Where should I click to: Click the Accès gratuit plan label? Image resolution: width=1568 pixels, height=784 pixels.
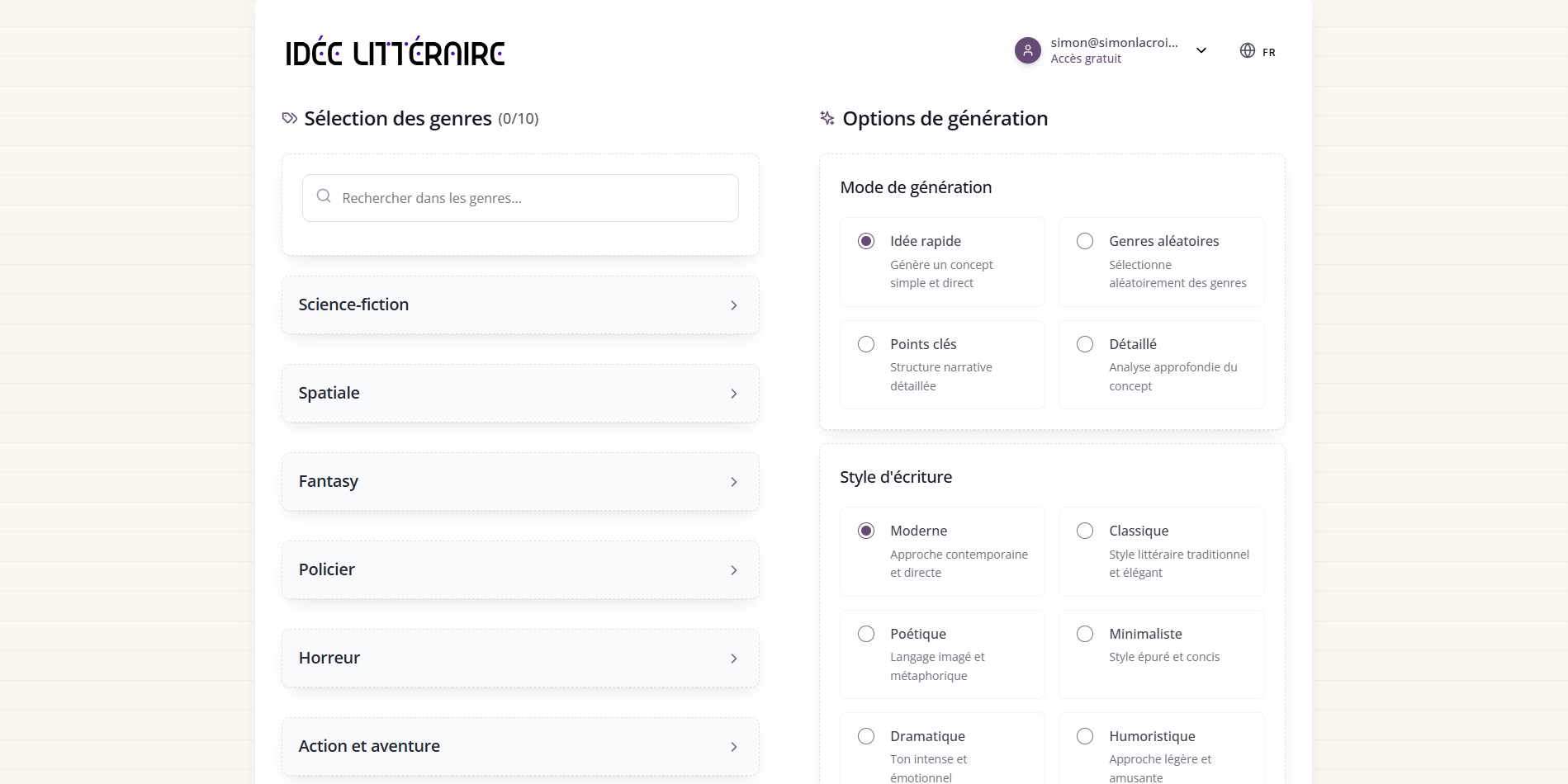tap(1086, 59)
